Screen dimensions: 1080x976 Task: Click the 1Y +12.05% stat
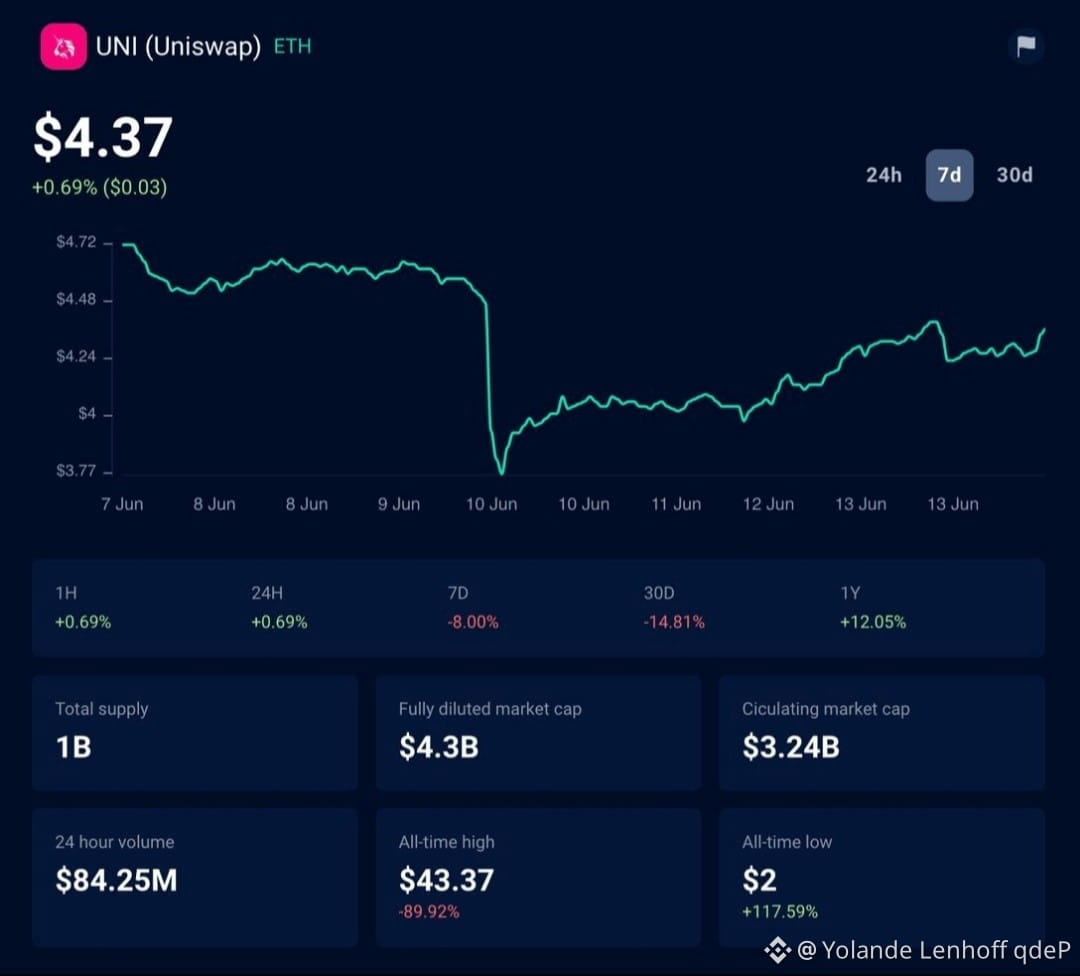click(x=873, y=608)
